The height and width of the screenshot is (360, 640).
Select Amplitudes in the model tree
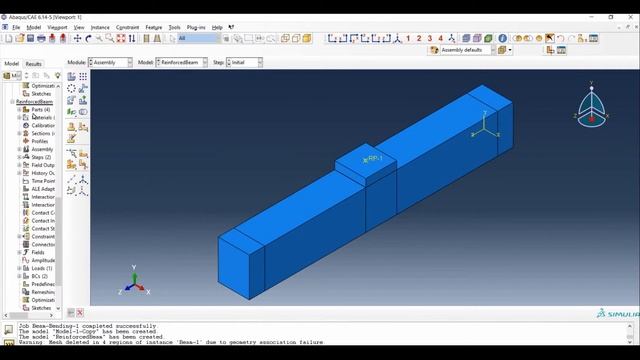click(x=43, y=260)
